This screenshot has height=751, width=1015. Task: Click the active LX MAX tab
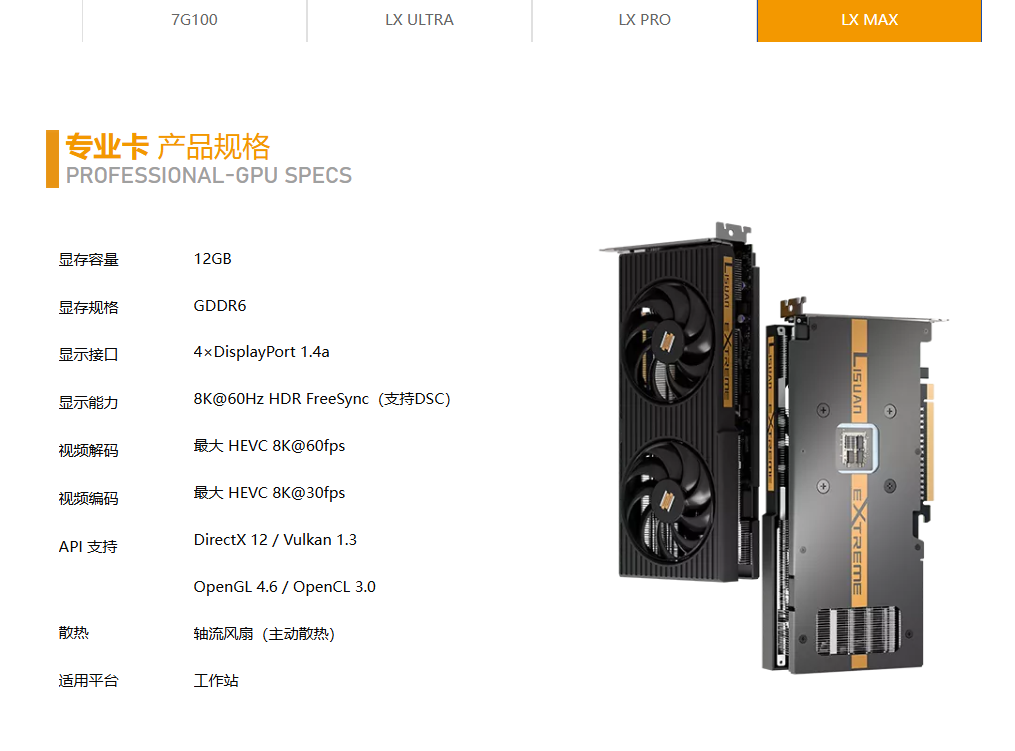(x=869, y=20)
